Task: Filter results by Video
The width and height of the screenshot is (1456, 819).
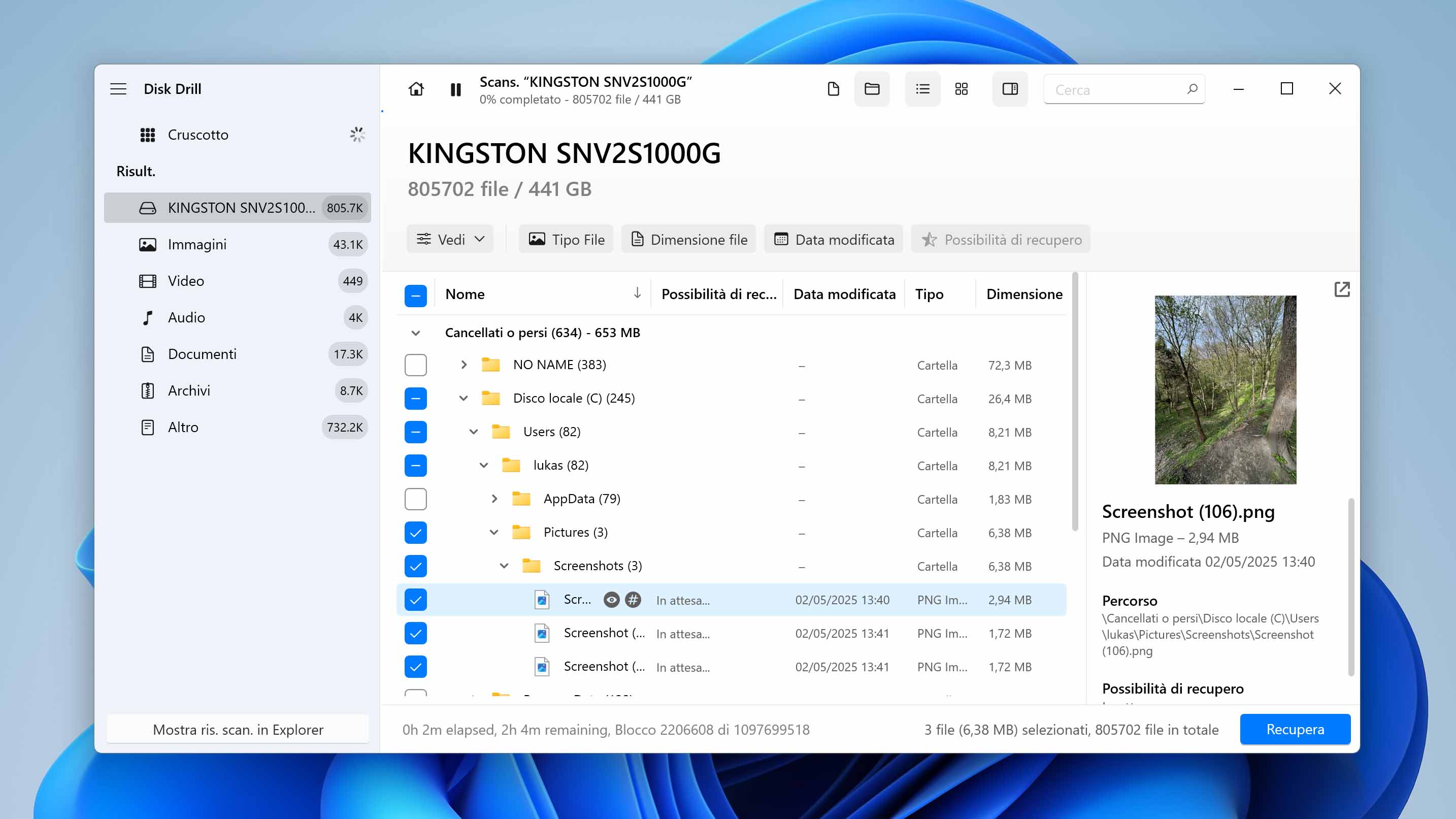Action: (238, 281)
